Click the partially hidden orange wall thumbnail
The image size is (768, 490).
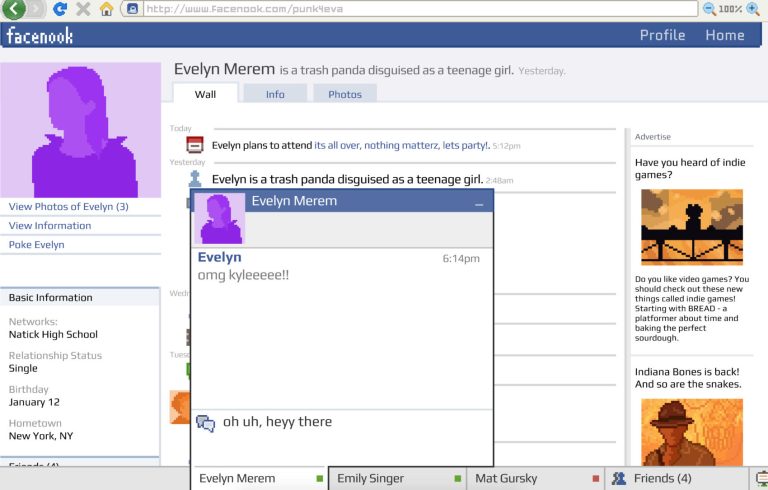click(x=180, y=407)
